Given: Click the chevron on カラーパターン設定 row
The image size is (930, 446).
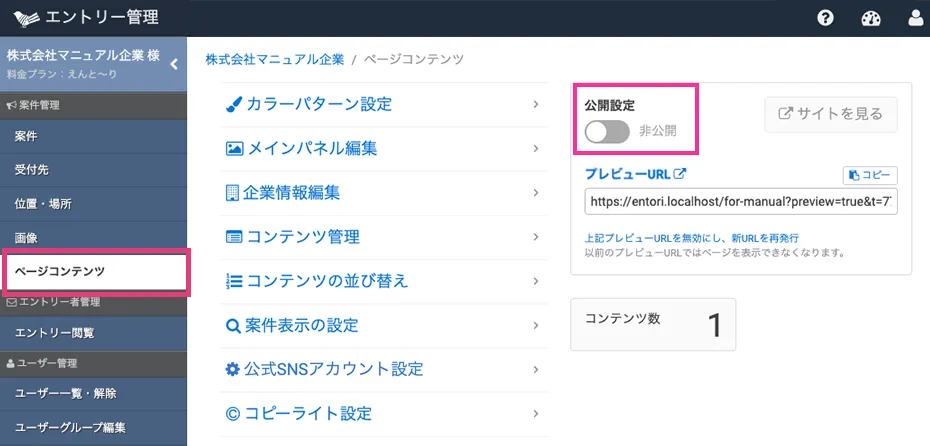Looking at the screenshot, I should click(x=536, y=104).
